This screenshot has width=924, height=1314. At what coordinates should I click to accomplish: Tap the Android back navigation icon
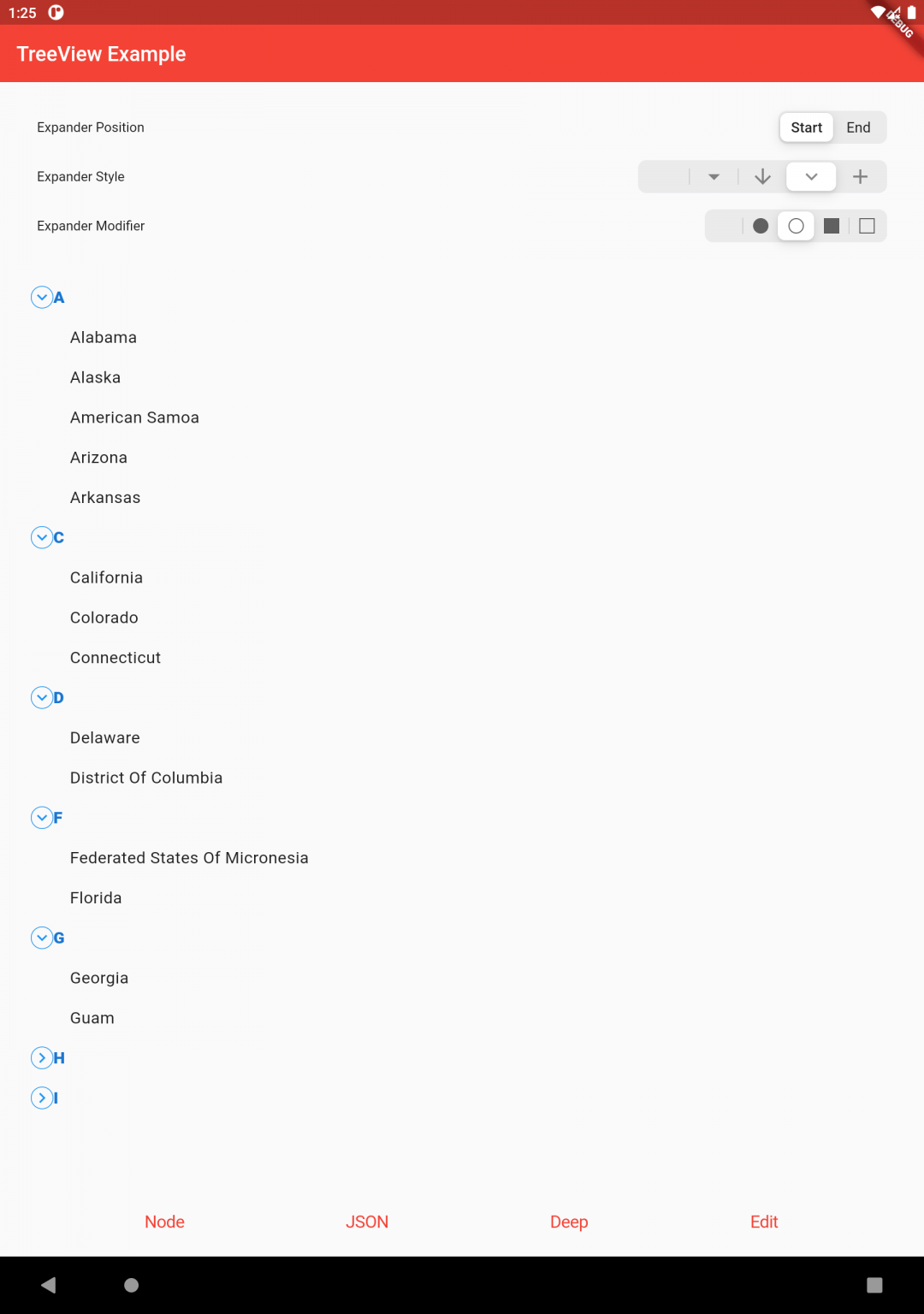(x=49, y=1285)
